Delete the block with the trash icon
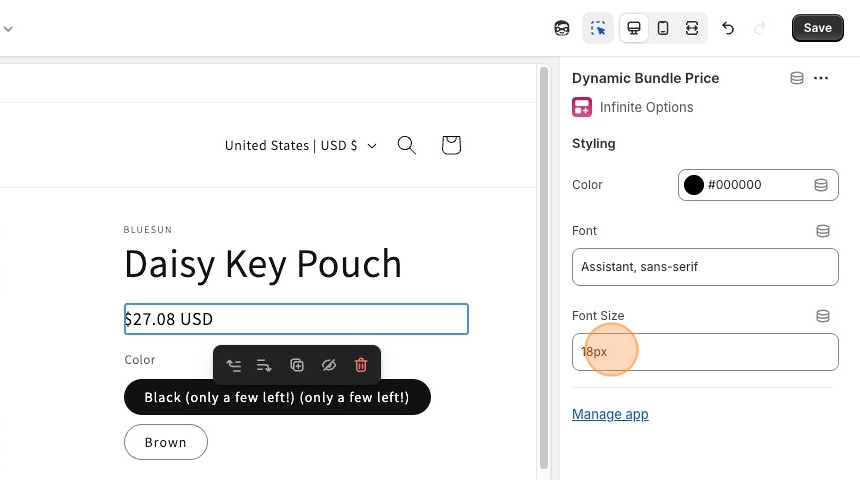Viewport: 860px width, 480px height. (361, 366)
